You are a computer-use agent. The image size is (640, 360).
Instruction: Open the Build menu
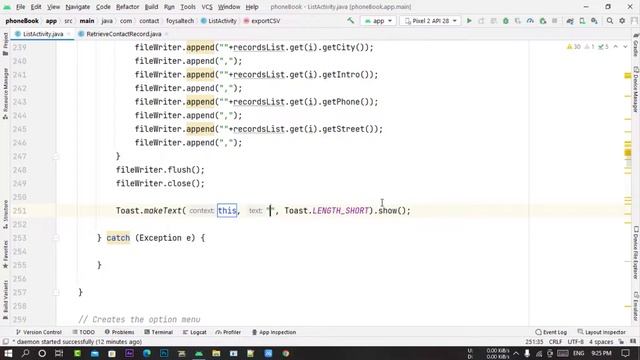[151, 7]
